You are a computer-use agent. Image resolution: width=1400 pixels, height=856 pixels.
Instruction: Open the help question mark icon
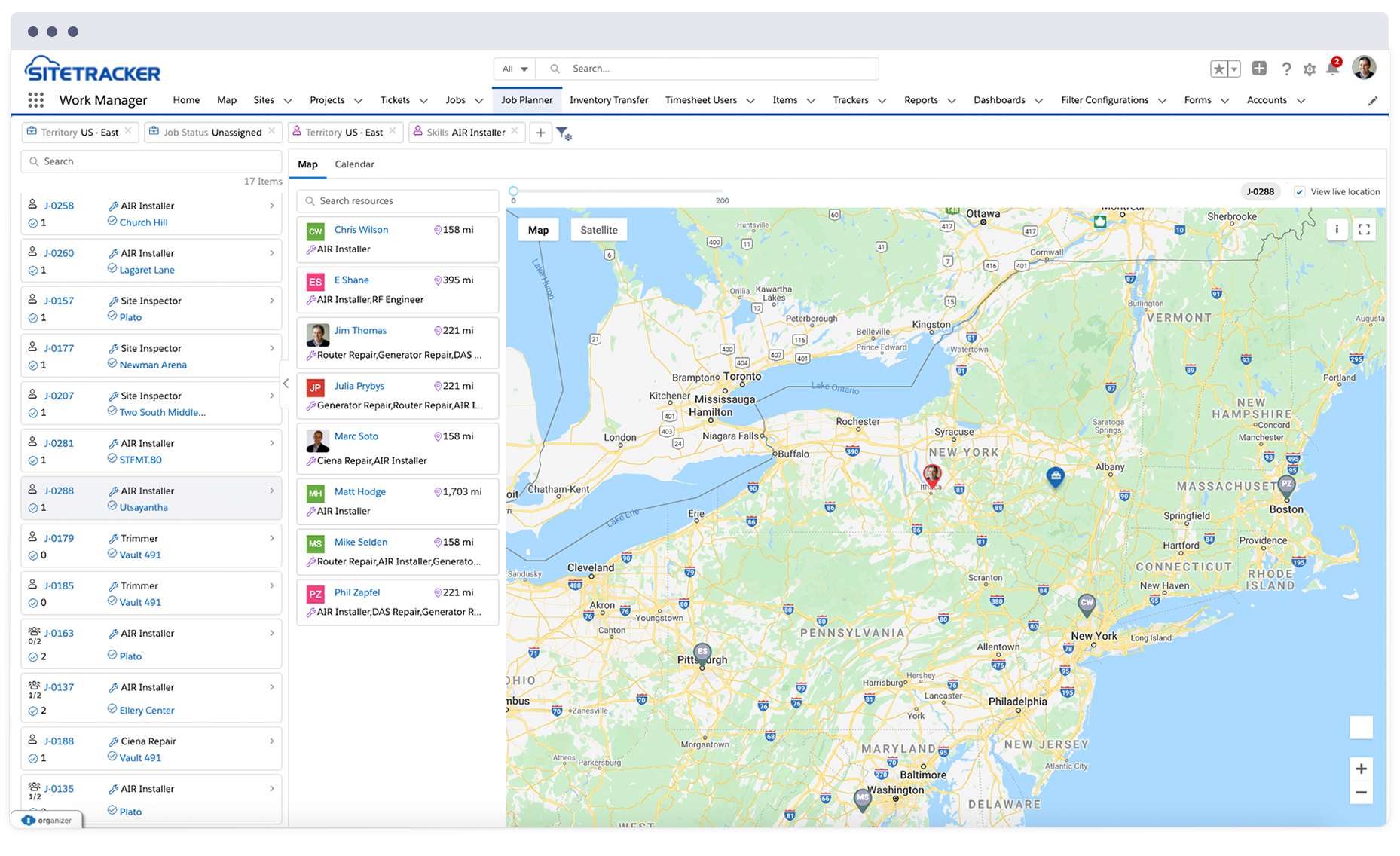pos(1286,69)
